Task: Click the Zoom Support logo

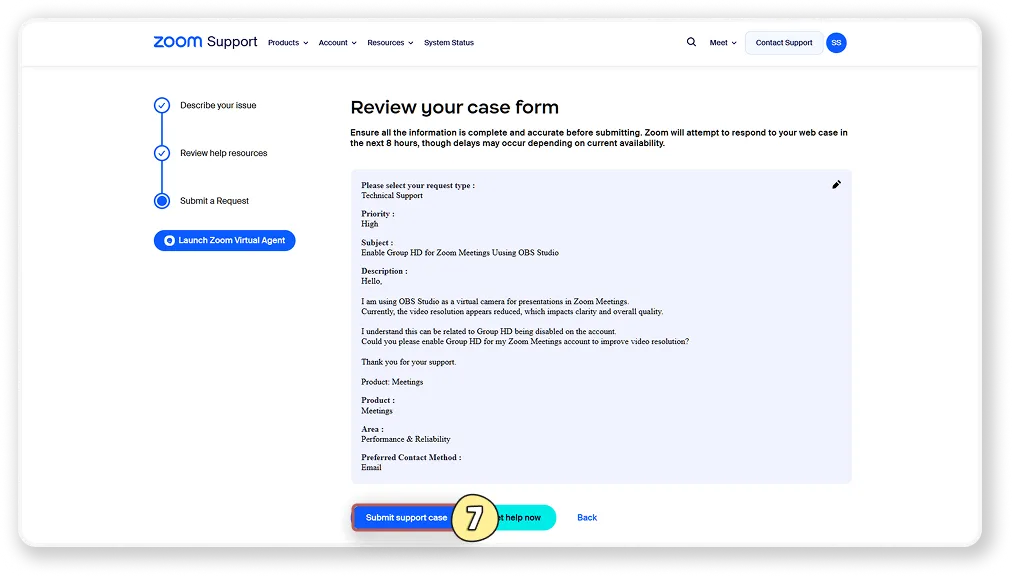Action: coord(205,42)
